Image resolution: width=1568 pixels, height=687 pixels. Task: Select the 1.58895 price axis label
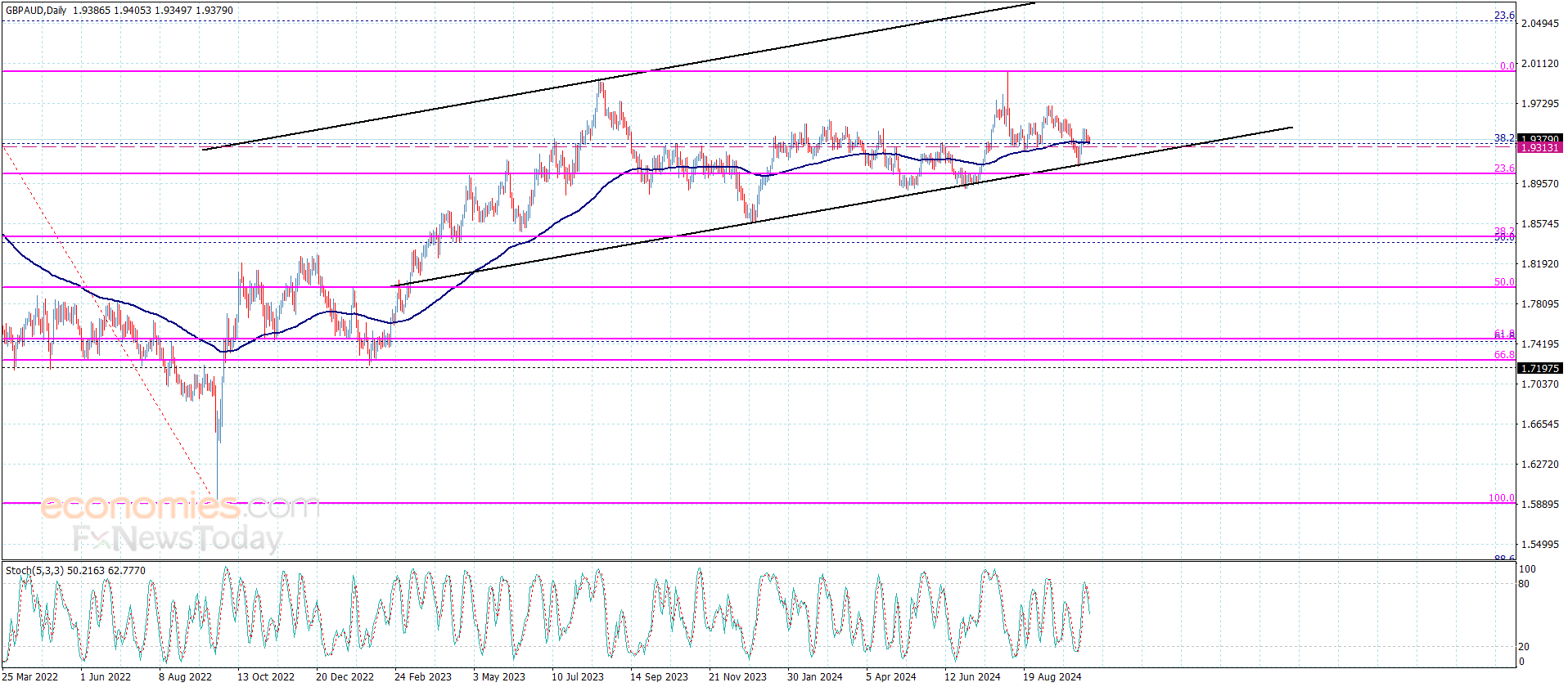[x=1539, y=505]
